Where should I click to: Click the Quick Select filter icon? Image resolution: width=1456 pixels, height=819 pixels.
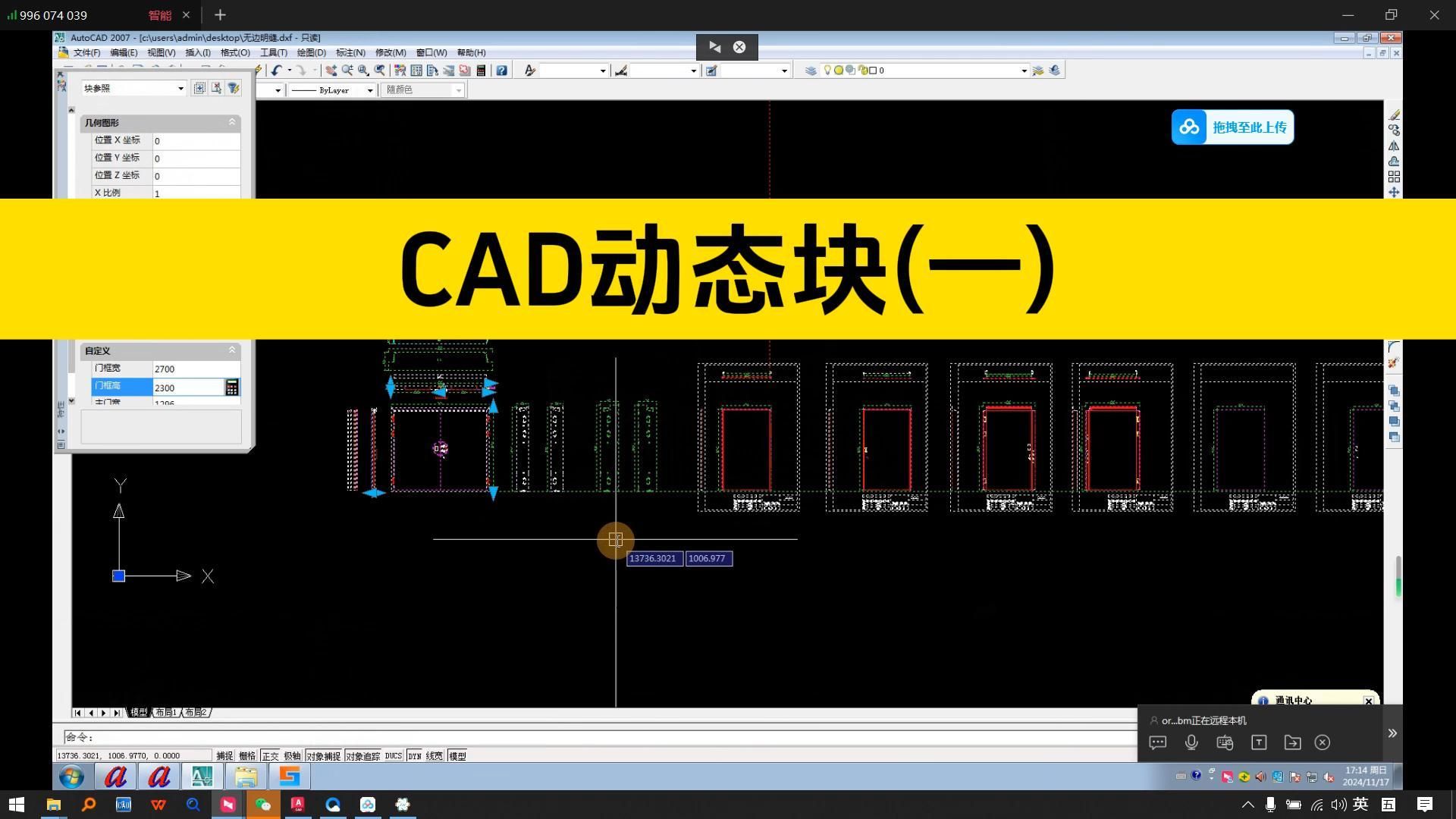coord(234,88)
